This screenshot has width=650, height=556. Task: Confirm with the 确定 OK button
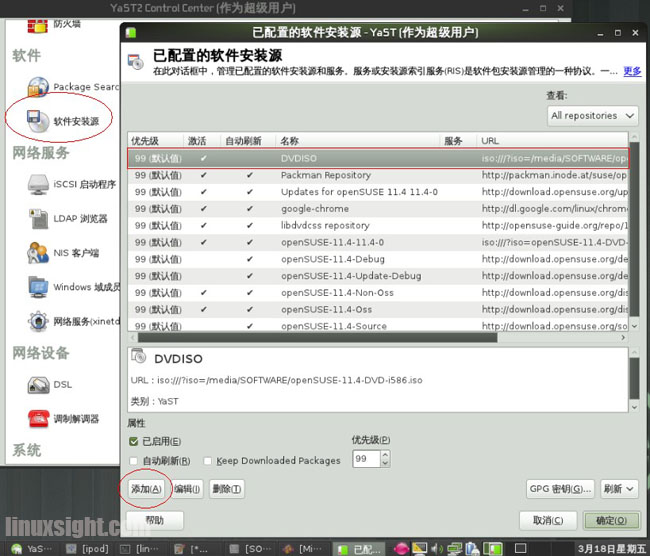point(611,520)
